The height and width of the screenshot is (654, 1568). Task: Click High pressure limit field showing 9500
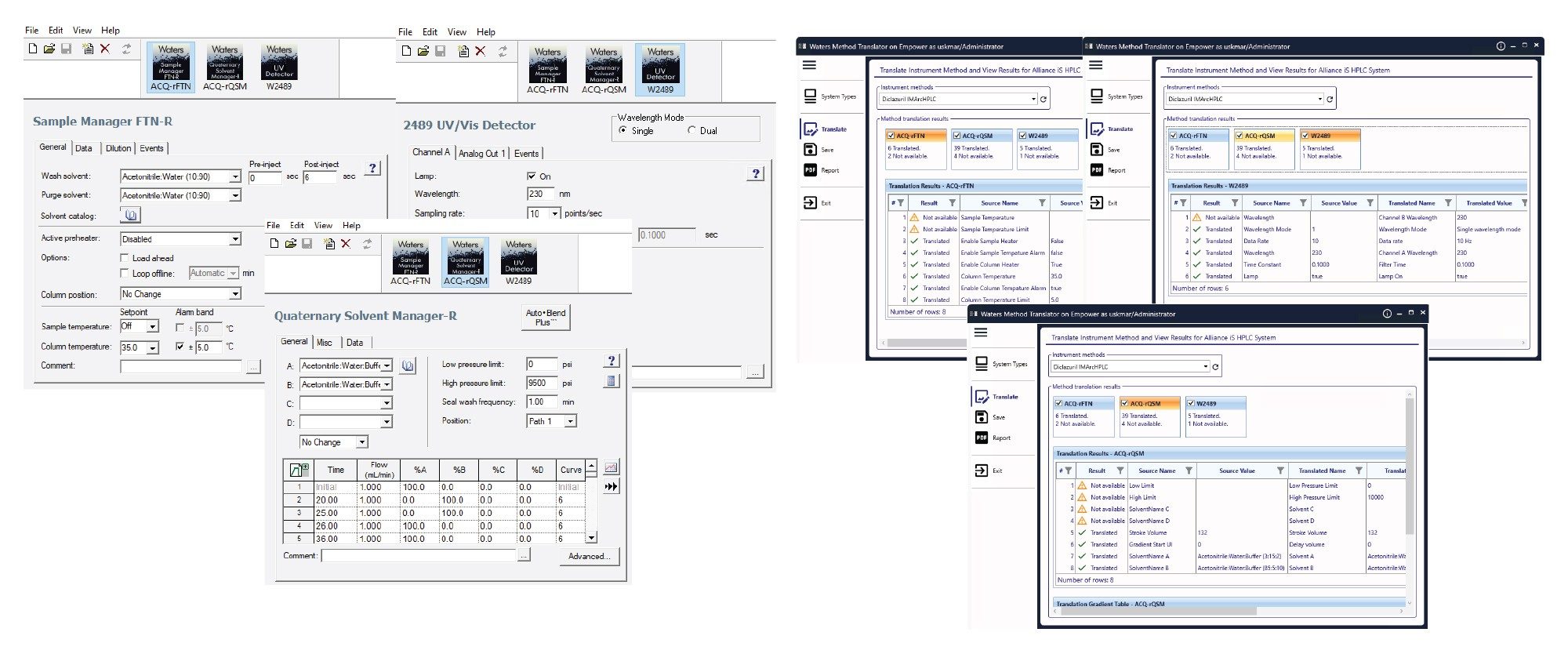coord(542,383)
